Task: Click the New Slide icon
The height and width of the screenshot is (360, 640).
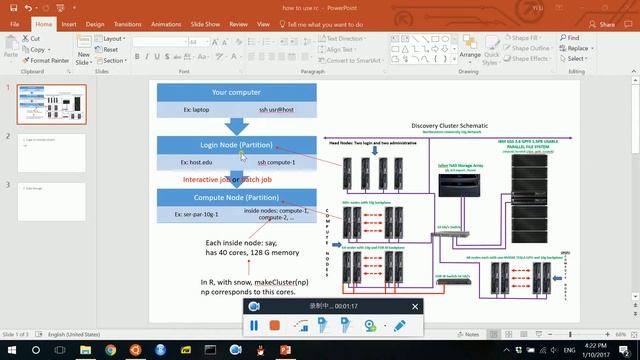Action: pyautogui.click(x=84, y=42)
